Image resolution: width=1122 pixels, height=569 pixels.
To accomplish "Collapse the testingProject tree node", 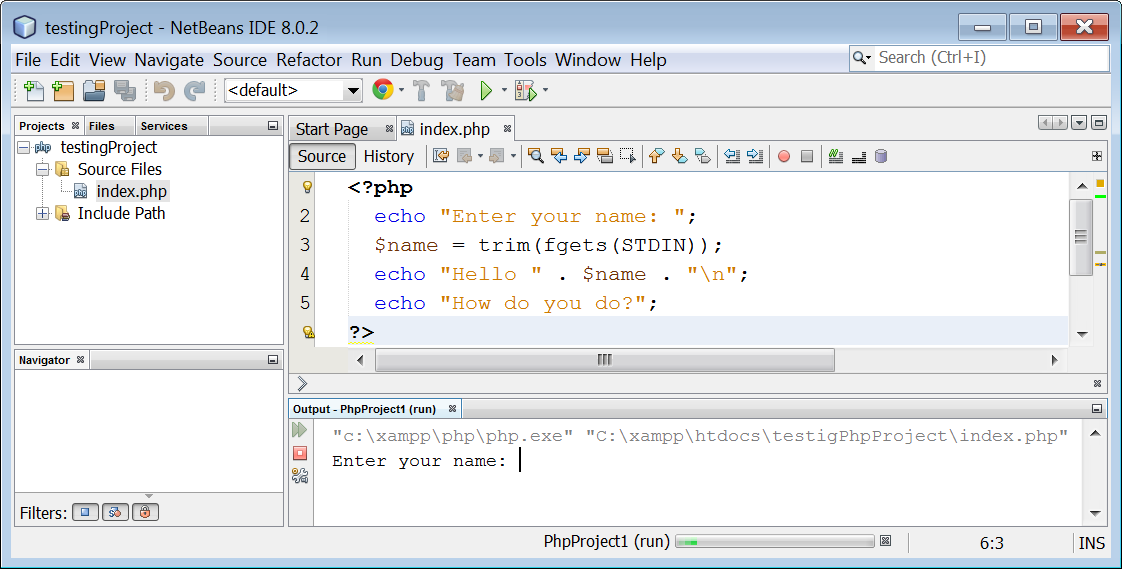I will coord(24,147).
